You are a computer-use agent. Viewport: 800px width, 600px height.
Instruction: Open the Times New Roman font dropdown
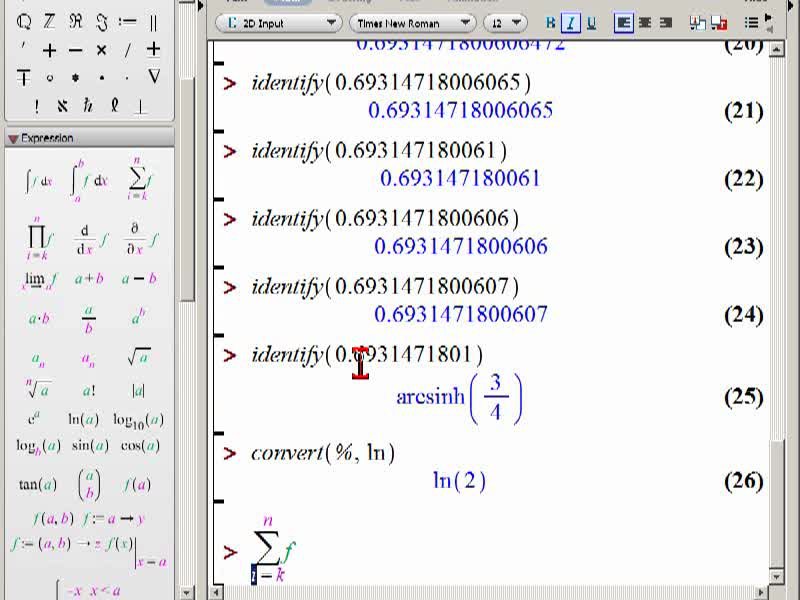coord(412,23)
